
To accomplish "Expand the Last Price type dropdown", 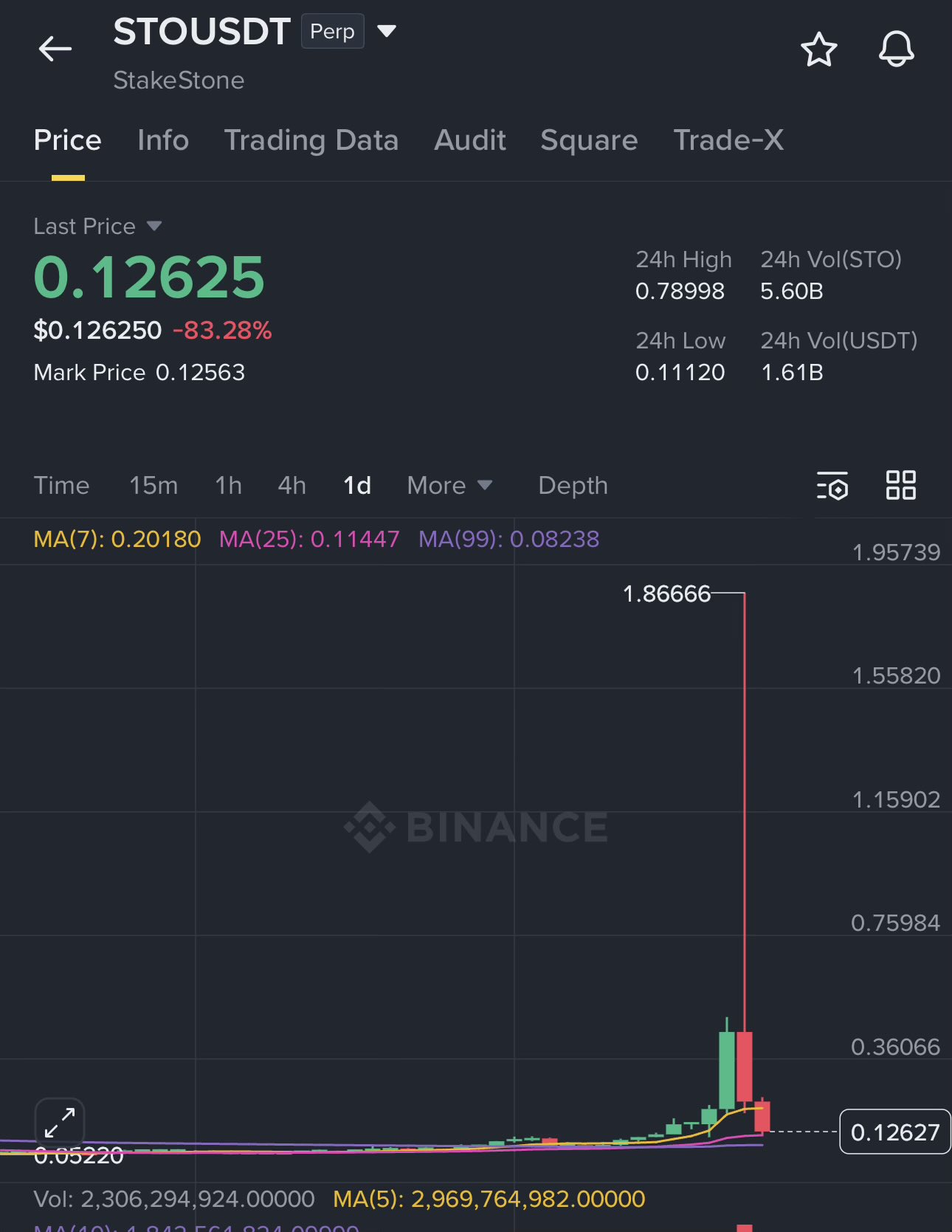I will (x=154, y=226).
